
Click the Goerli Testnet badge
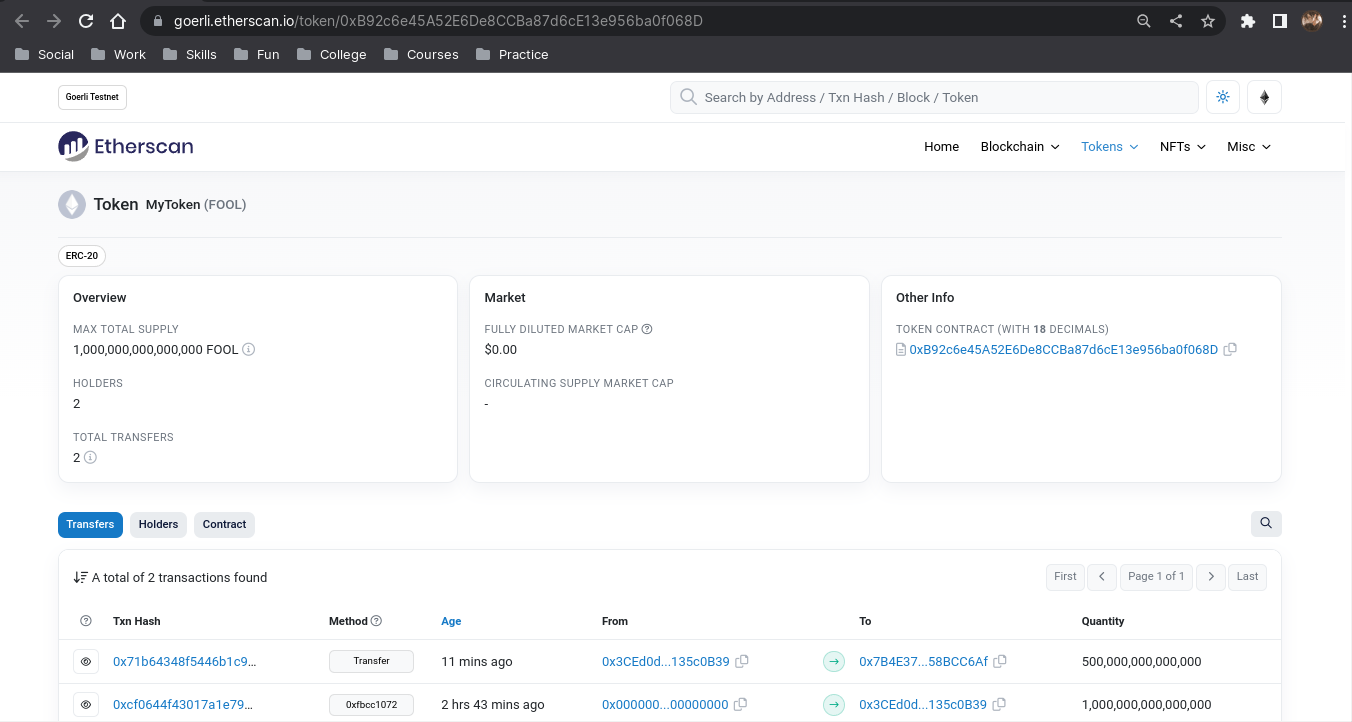coord(92,97)
